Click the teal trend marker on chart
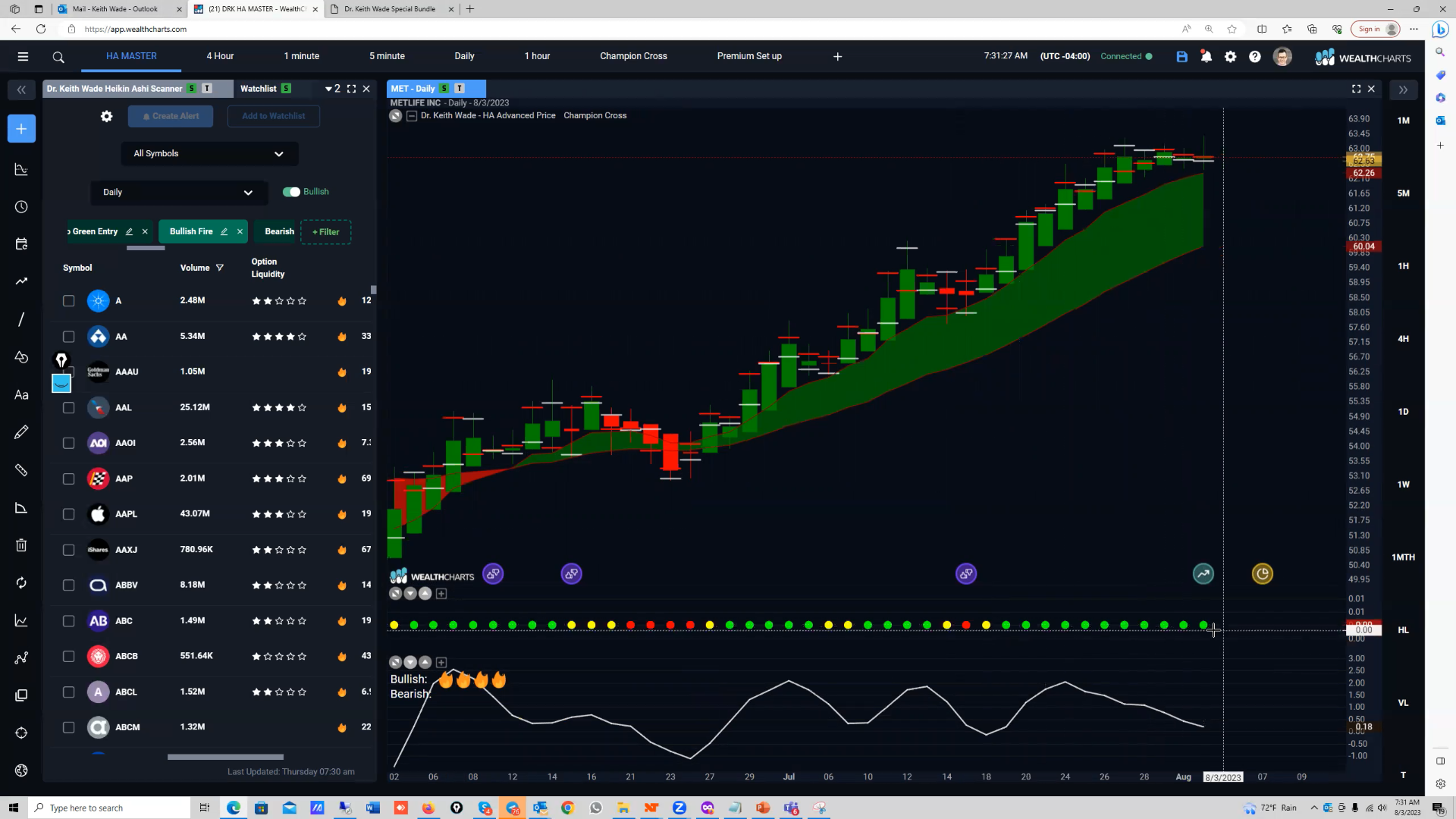This screenshot has height=819, width=1456. [x=1203, y=574]
